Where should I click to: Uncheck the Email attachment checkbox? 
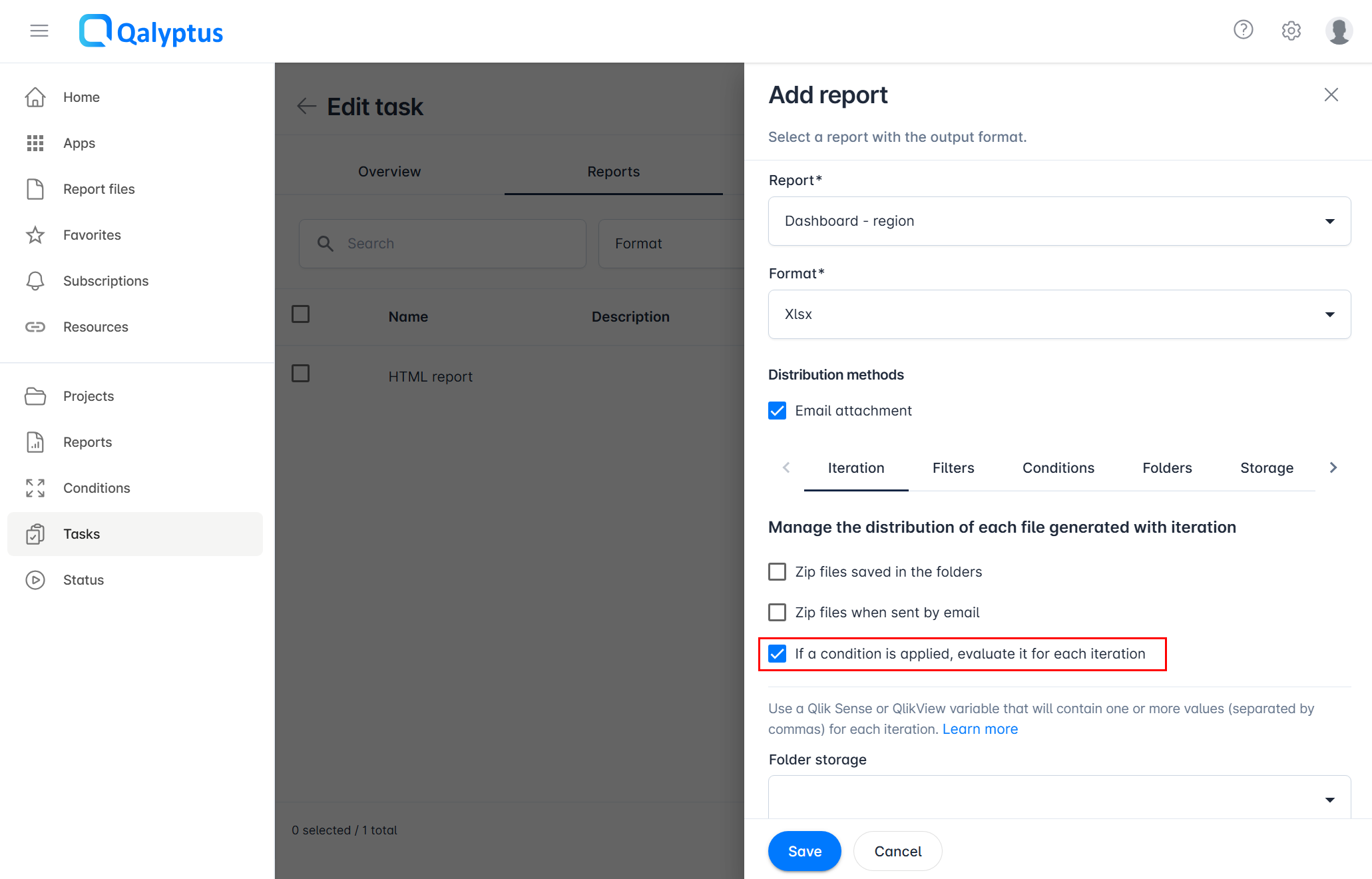point(777,411)
